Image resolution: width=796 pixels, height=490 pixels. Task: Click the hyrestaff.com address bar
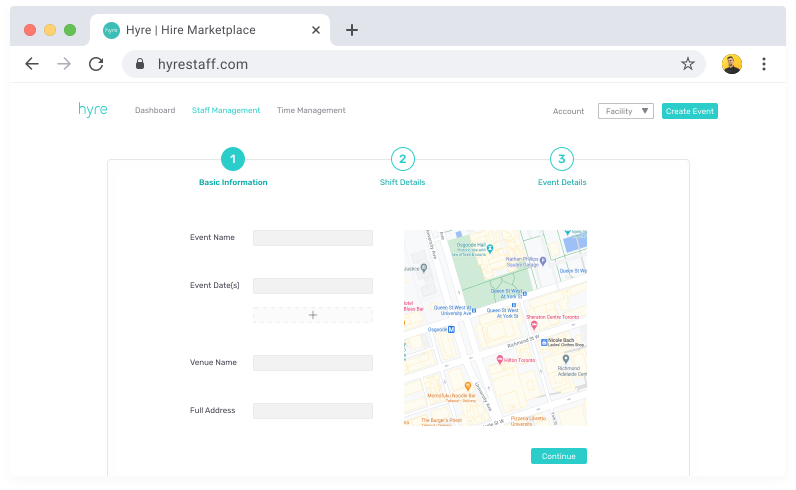pyautogui.click(x=413, y=64)
